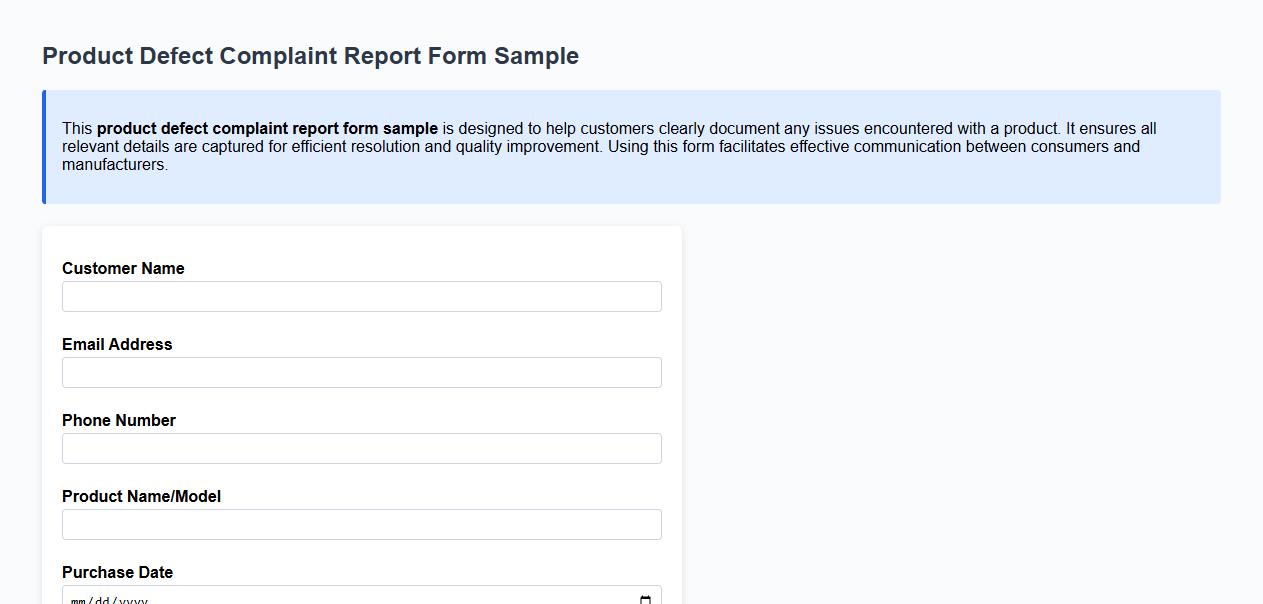The width and height of the screenshot is (1263, 604).
Task: Click the bolded form sample text in banner
Action: pyautogui.click(x=267, y=128)
